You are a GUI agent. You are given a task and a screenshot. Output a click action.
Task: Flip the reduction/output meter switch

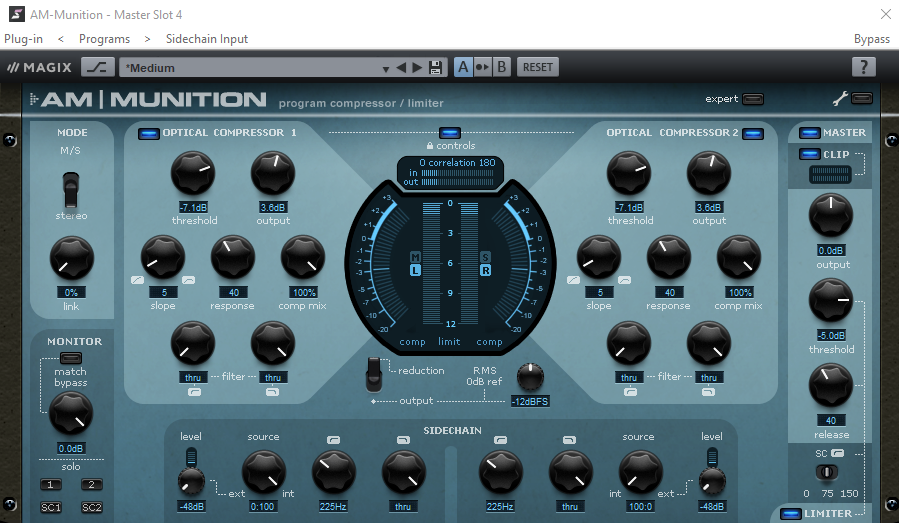click(374, 374)
